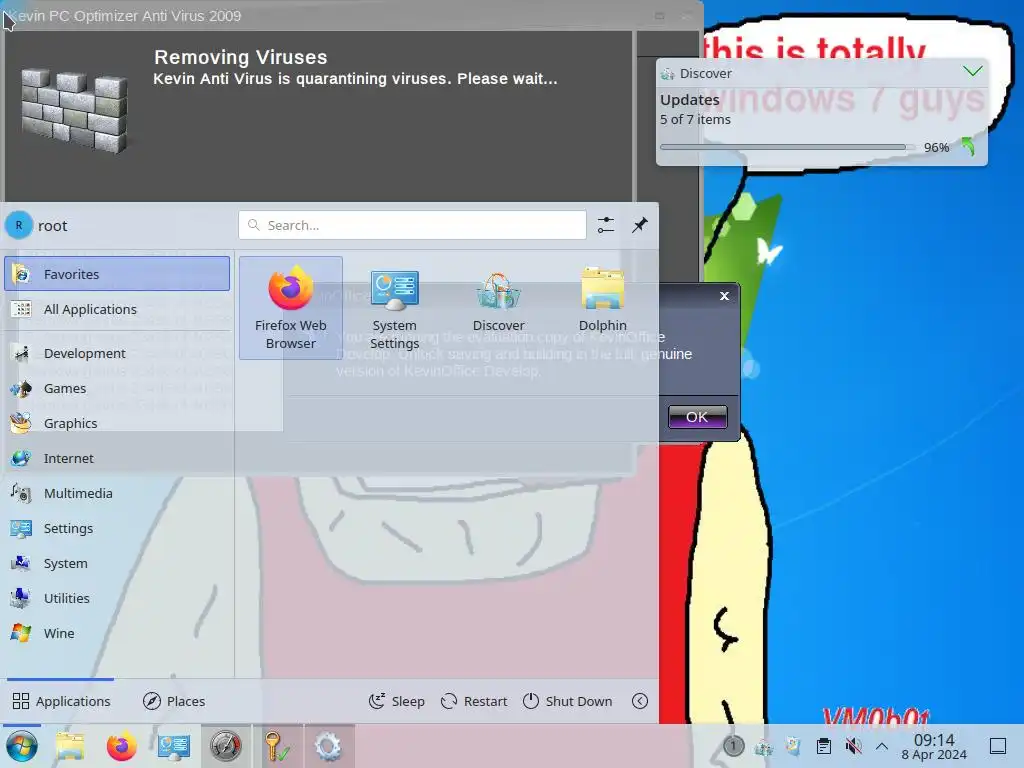
Task: Click the tray icon left of clipboard
Action: pyautogui.click(x=793, y=746)
